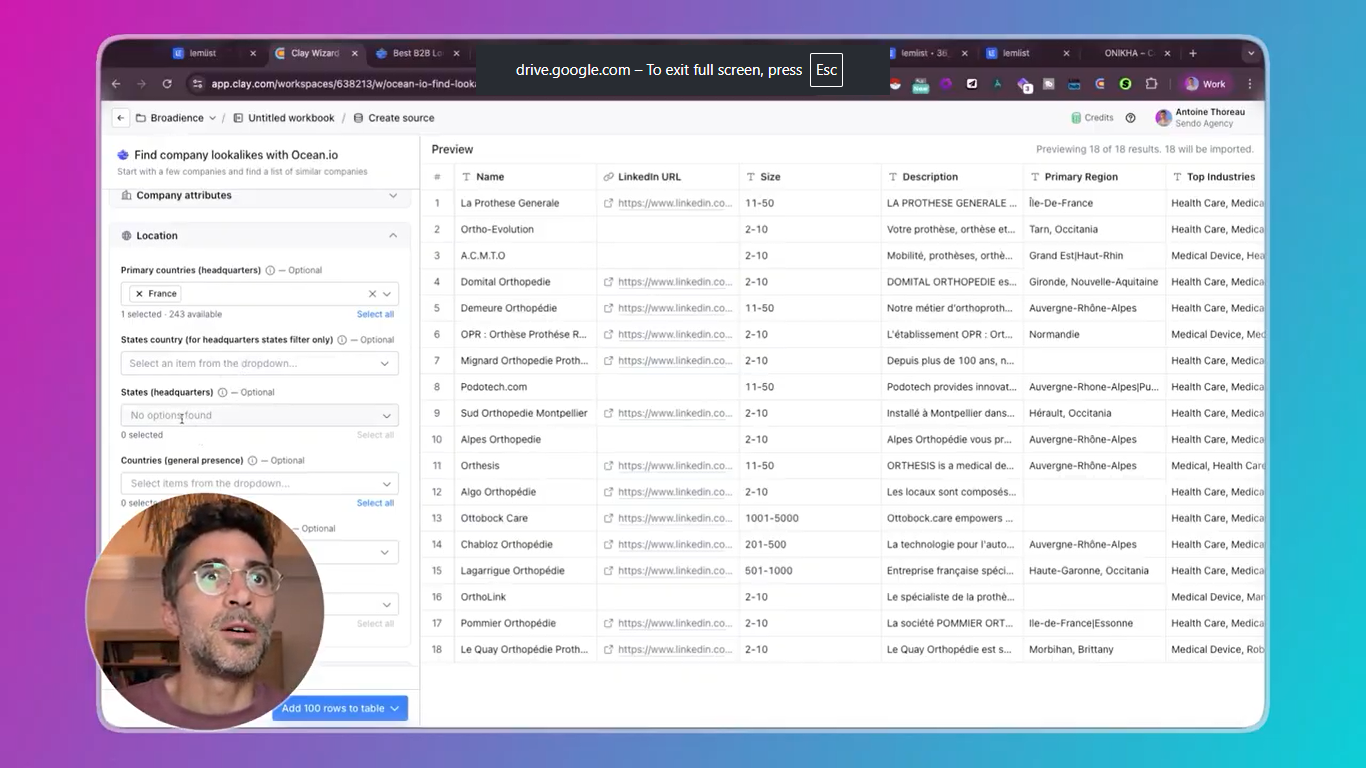This screenshot has height=768, width=1366.
Task: Select the Sud Orthopedie Montpellier cell
Action: (525, 413)
